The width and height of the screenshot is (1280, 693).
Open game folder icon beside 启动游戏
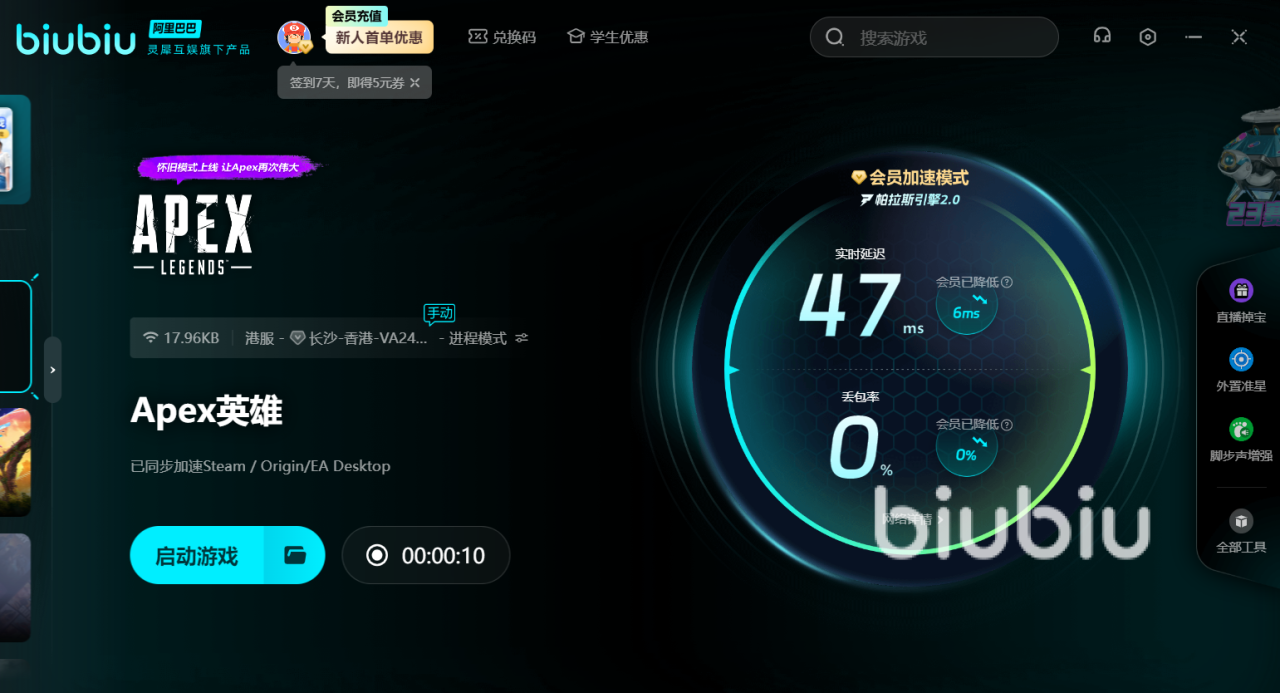tap(295, 555)
